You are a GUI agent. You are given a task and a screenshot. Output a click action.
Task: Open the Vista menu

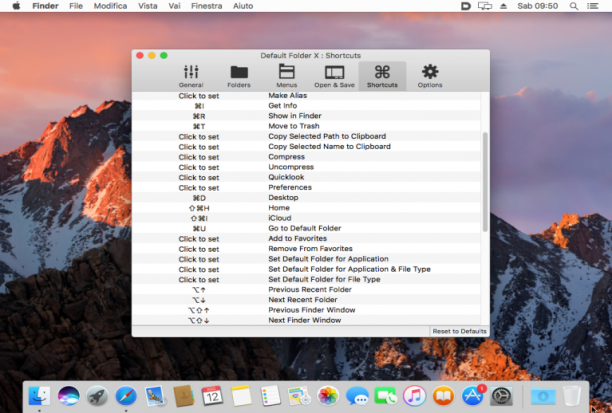point(148,6)
